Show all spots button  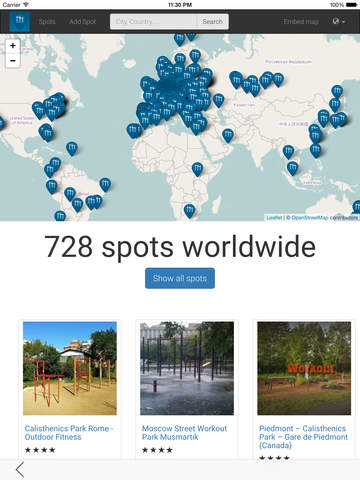click(x=180, y=278)
